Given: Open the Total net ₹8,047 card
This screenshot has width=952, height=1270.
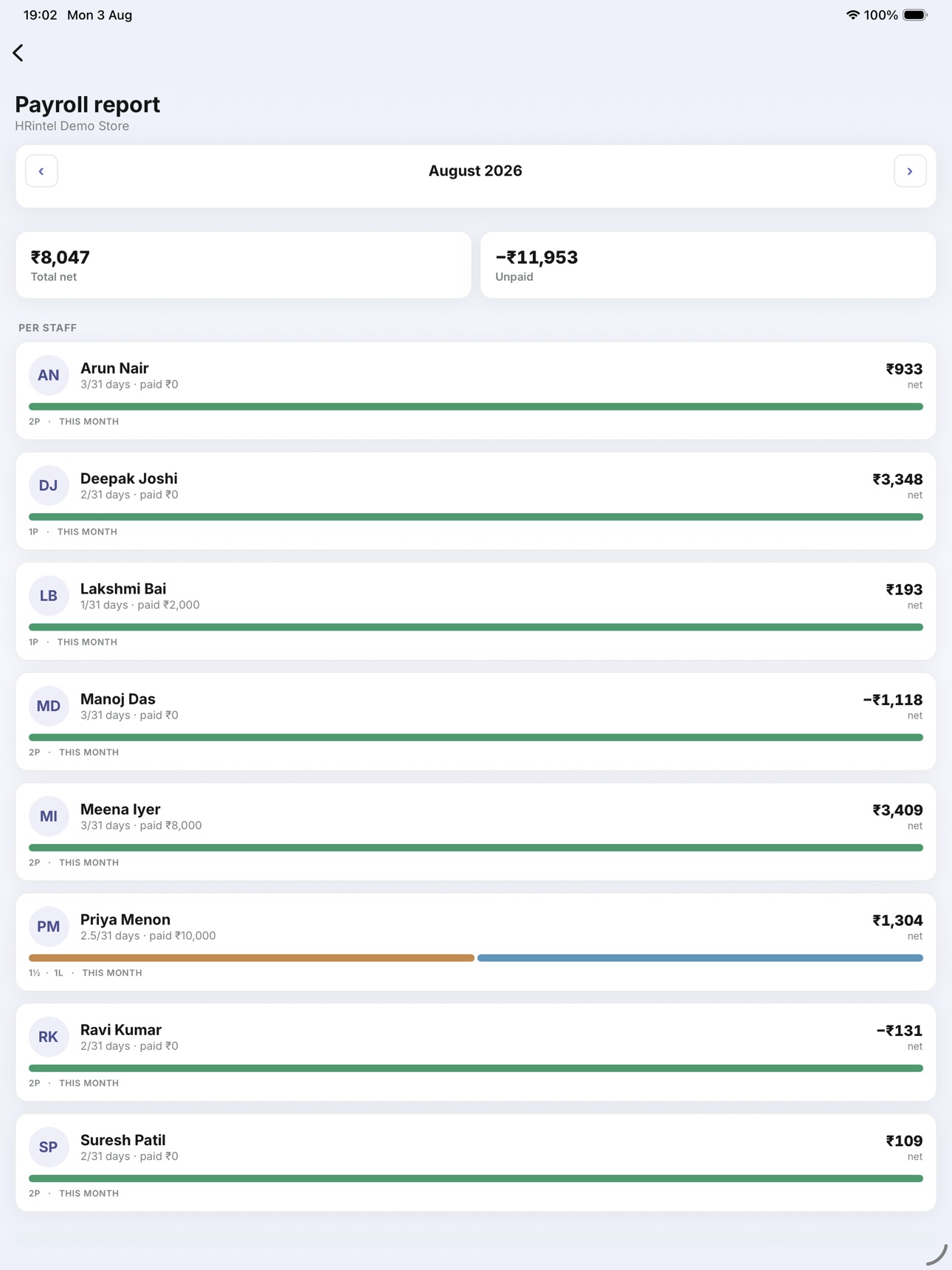Looking at the screenshot, I should point(244,265).
